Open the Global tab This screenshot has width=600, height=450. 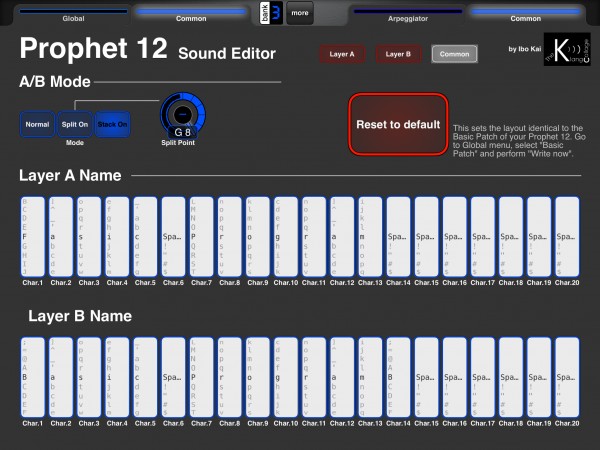[73, 15]
